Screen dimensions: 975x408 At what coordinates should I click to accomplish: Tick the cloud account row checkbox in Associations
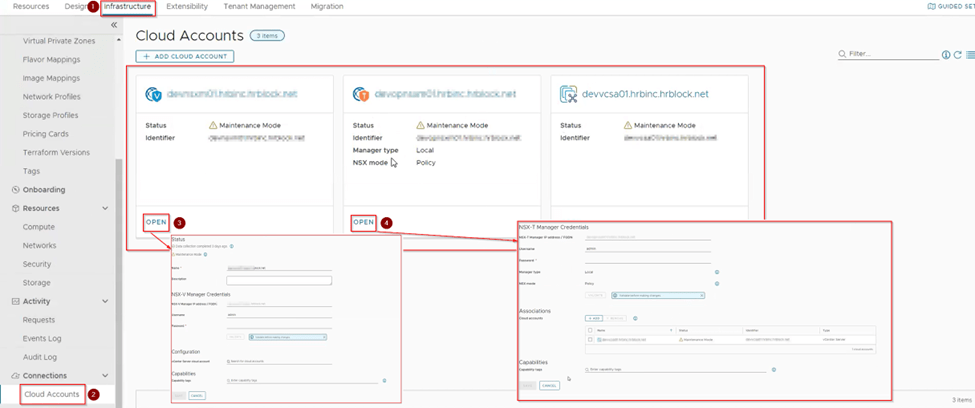pos(588,339)
